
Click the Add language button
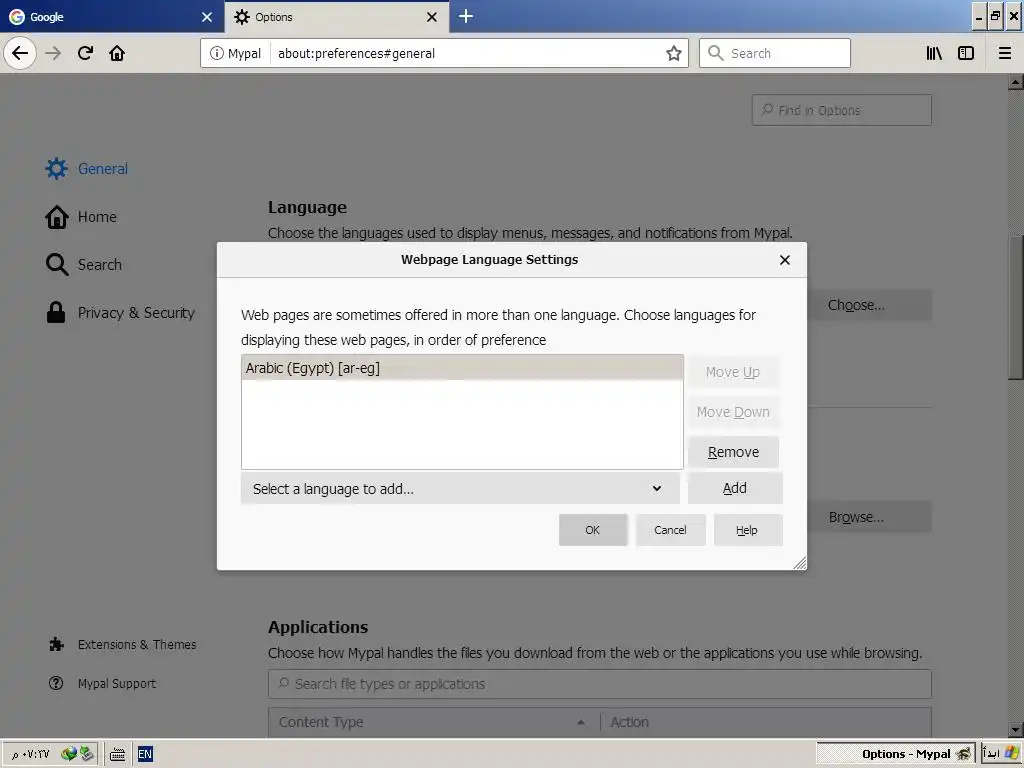tap(735, 488)
